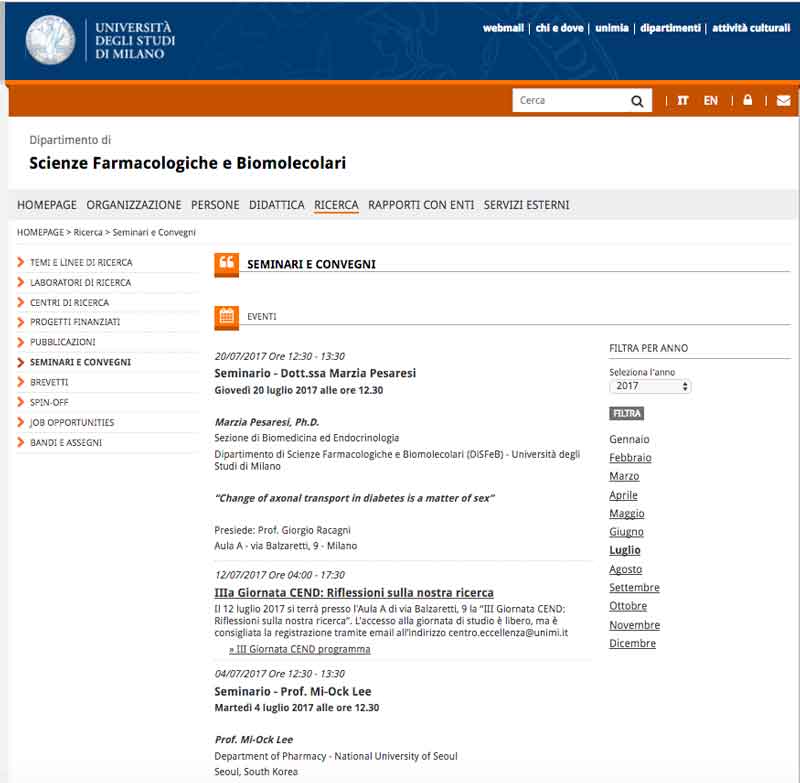
Task: Click the envelope mail icon
Action: point(783,101)
